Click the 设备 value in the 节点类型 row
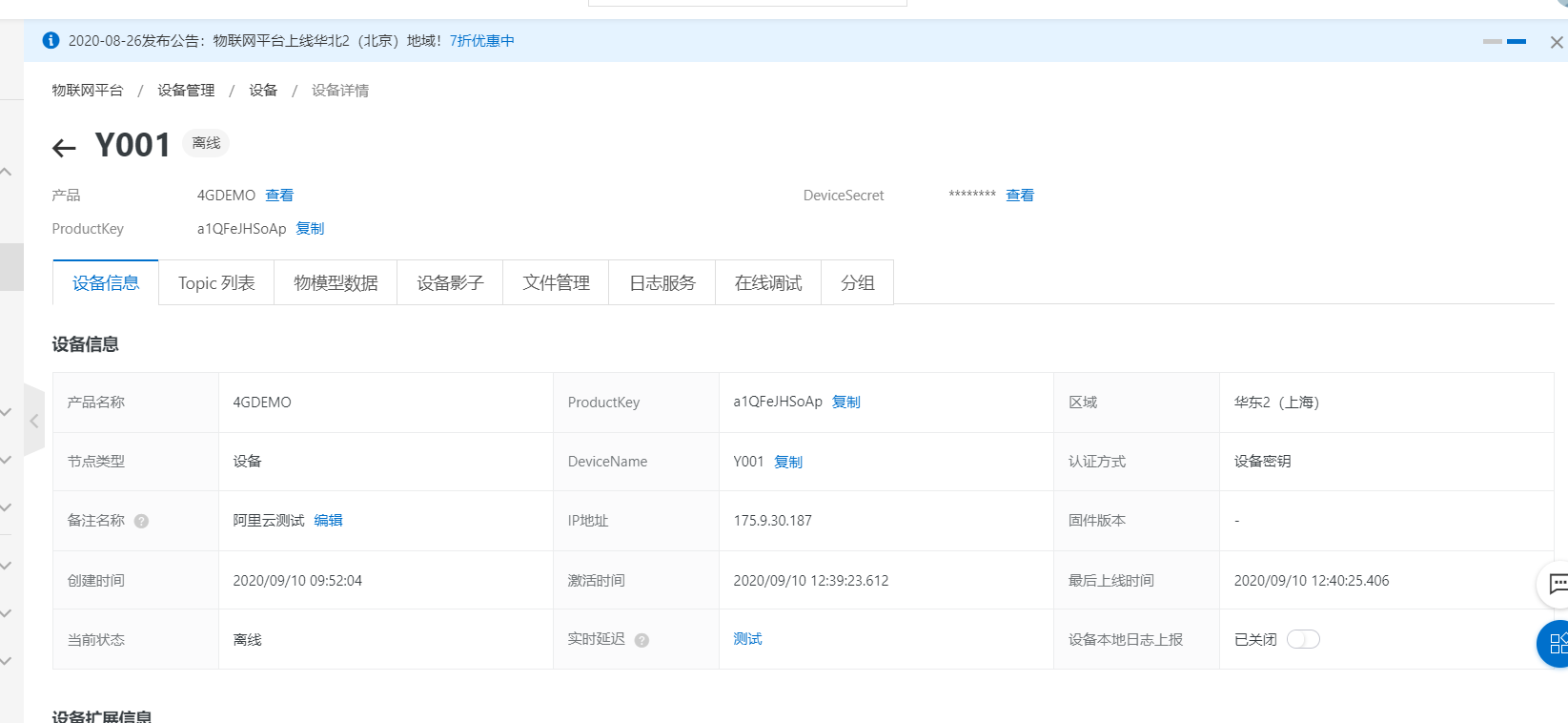Viewport: 1568px width, 723px height. pos(248,462)
